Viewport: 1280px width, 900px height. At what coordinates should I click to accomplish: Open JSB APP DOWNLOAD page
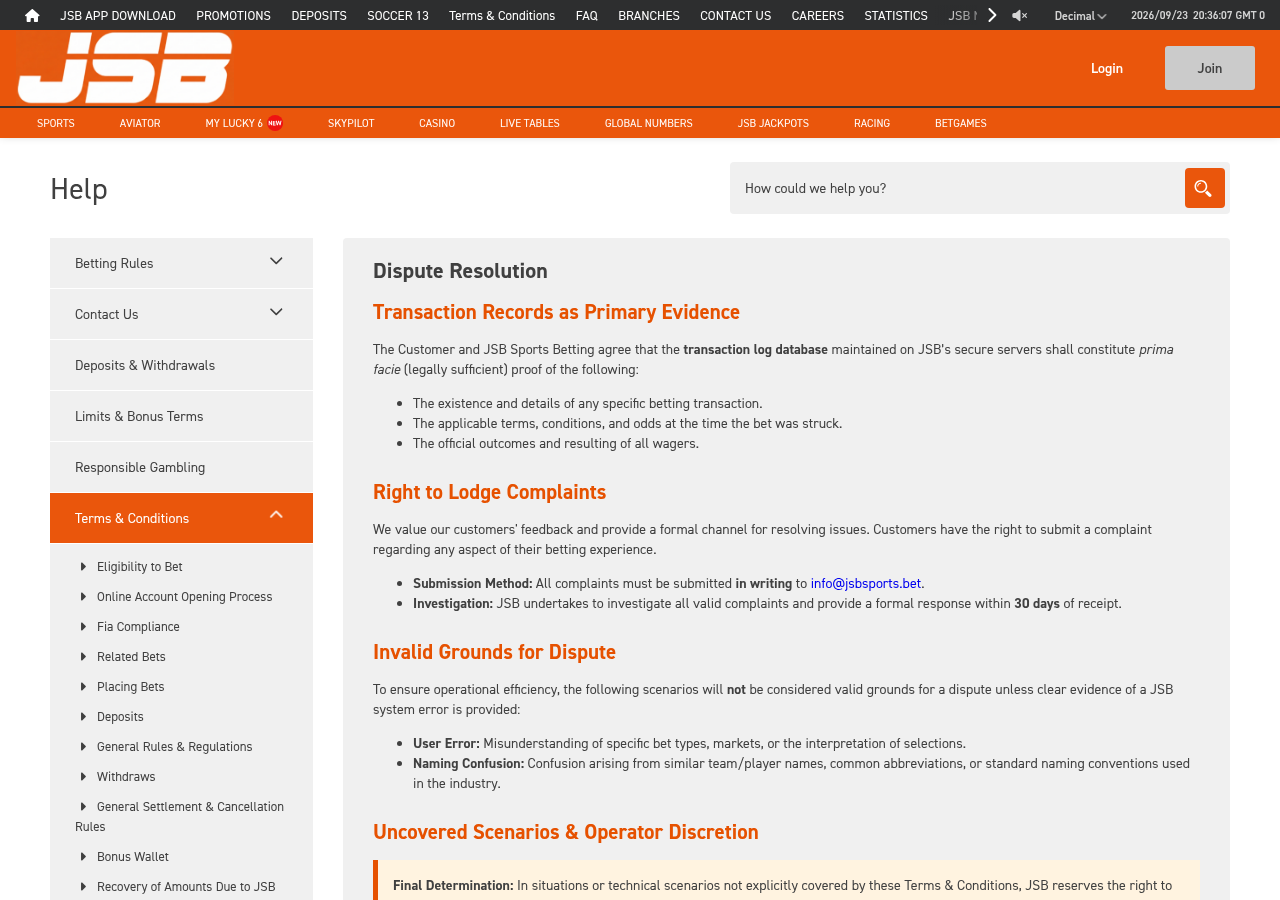118,15
